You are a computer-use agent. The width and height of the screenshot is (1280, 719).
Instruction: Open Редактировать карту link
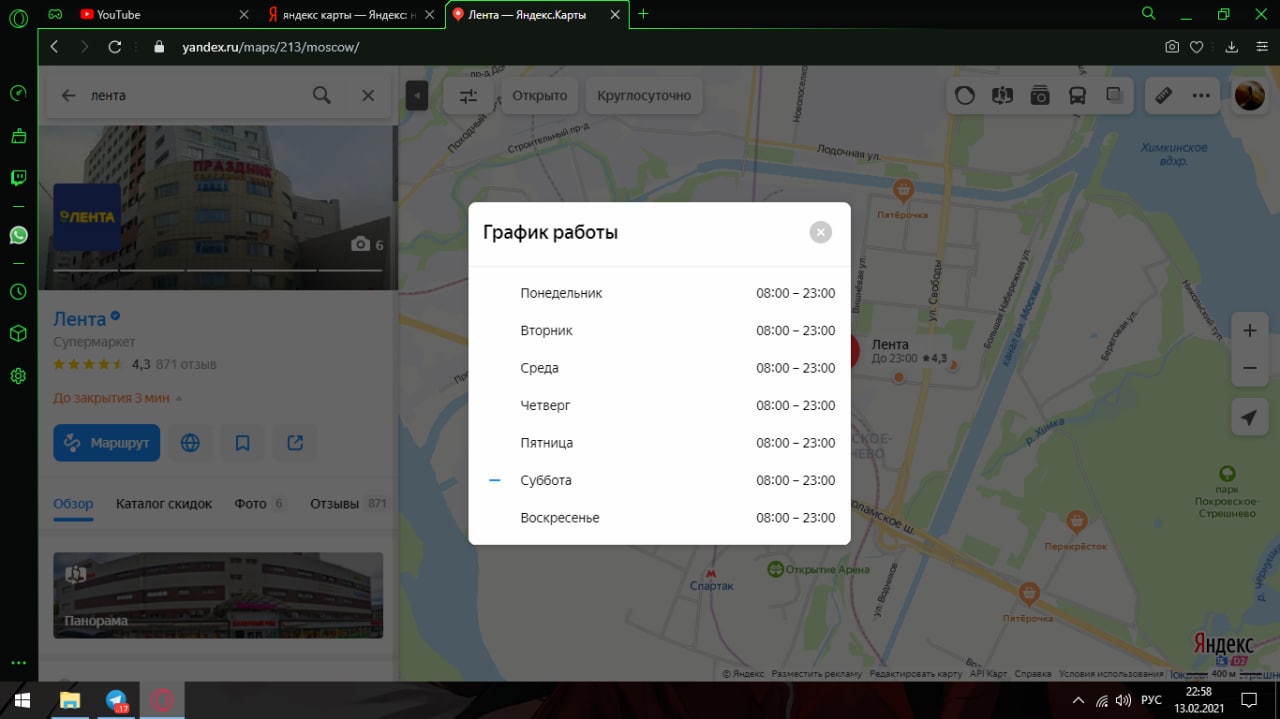(x=916, y=674)
